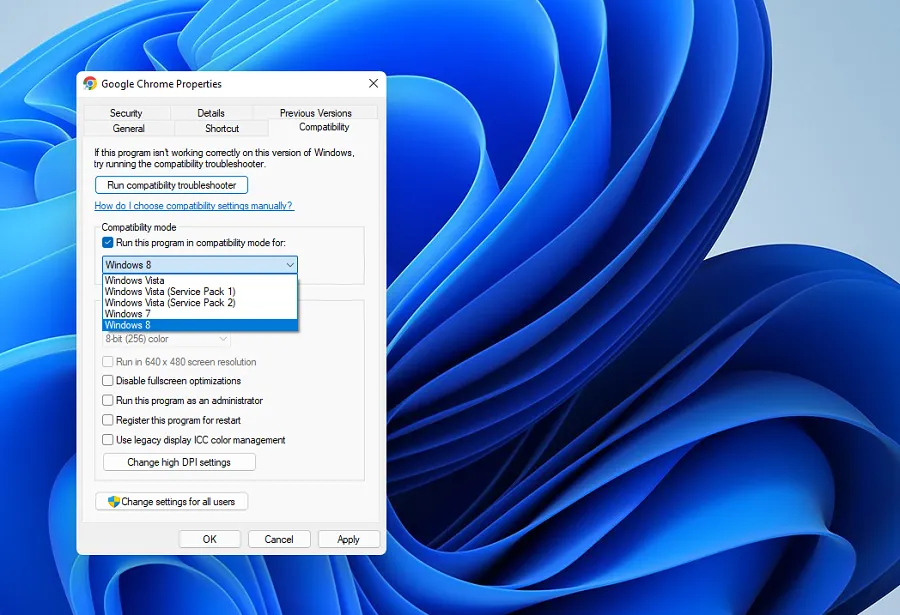900x615 pixels.
Task: Enable Use legacy display ICC color management
Action: pos(107,440)
